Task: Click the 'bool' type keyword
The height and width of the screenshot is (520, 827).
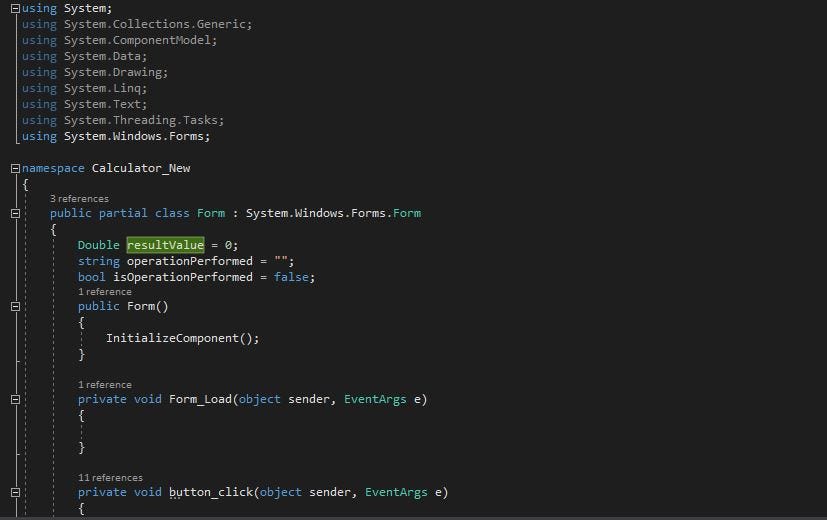Action: click(92, 277)
